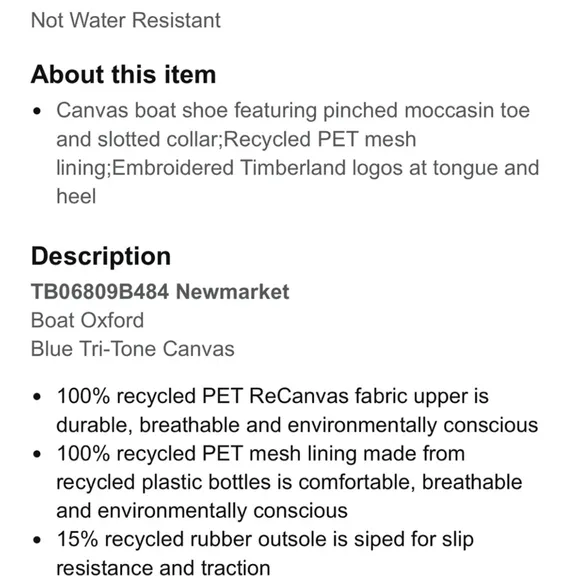Viewport: 580px width, 580px height.
Task: Click 'durable, breathable and environmentally conscious' line
Action: [x=297, y=425]
